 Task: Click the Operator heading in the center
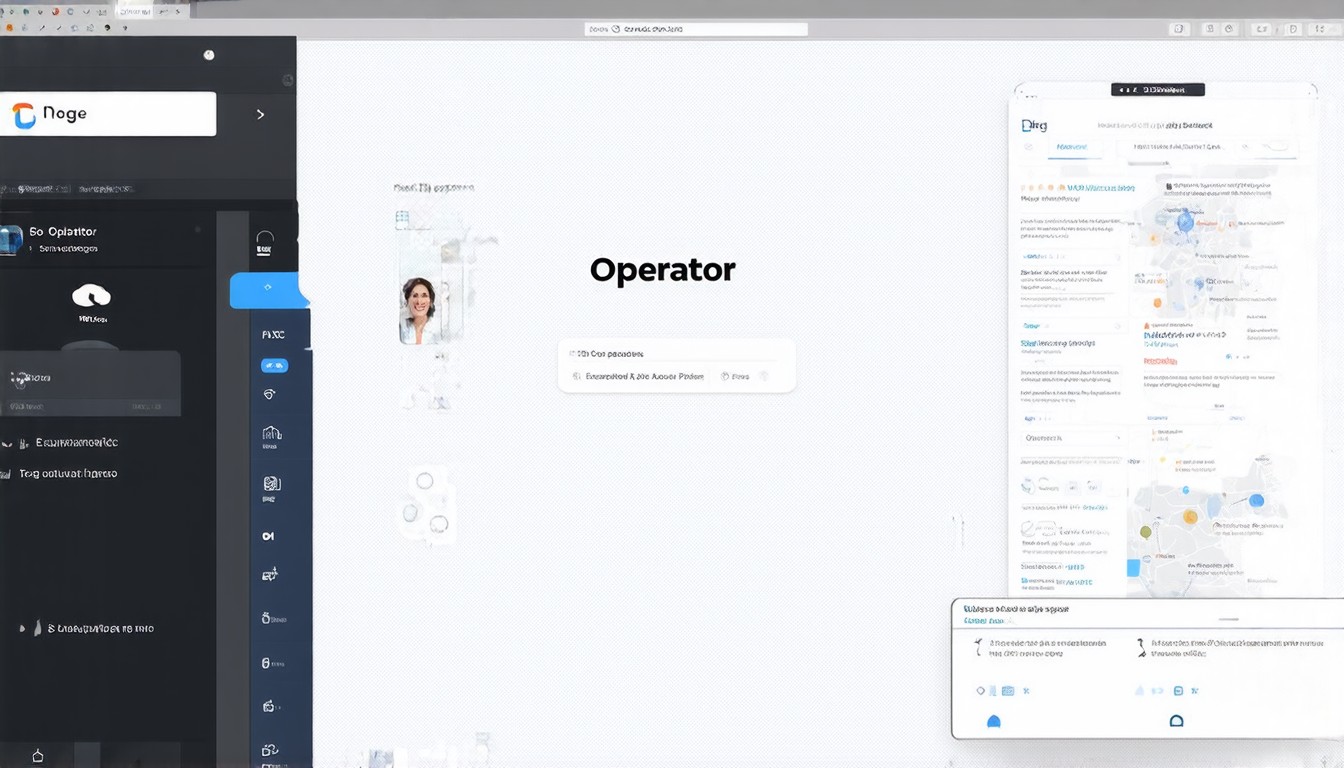(x=662, y=270)
